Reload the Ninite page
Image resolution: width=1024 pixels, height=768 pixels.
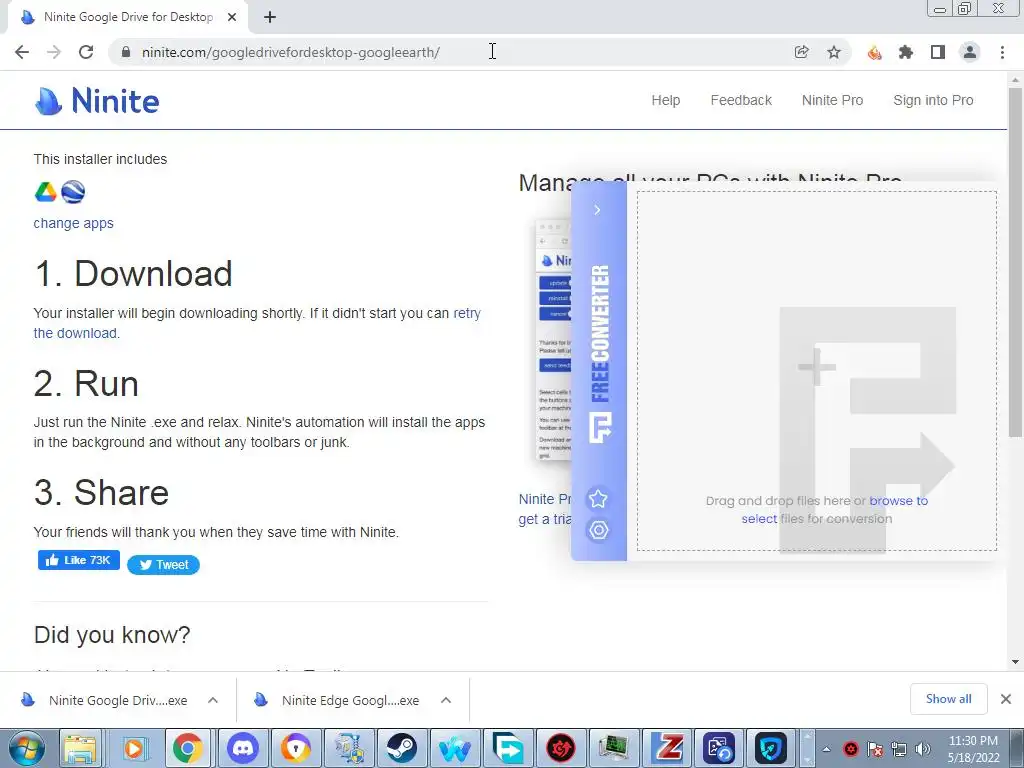tap(86, 52)
